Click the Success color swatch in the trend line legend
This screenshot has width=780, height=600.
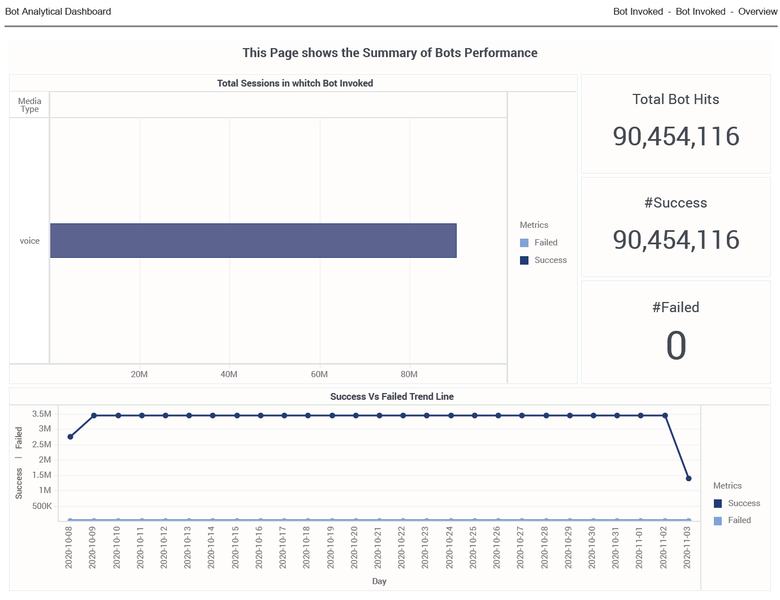[x=717, y=503]
